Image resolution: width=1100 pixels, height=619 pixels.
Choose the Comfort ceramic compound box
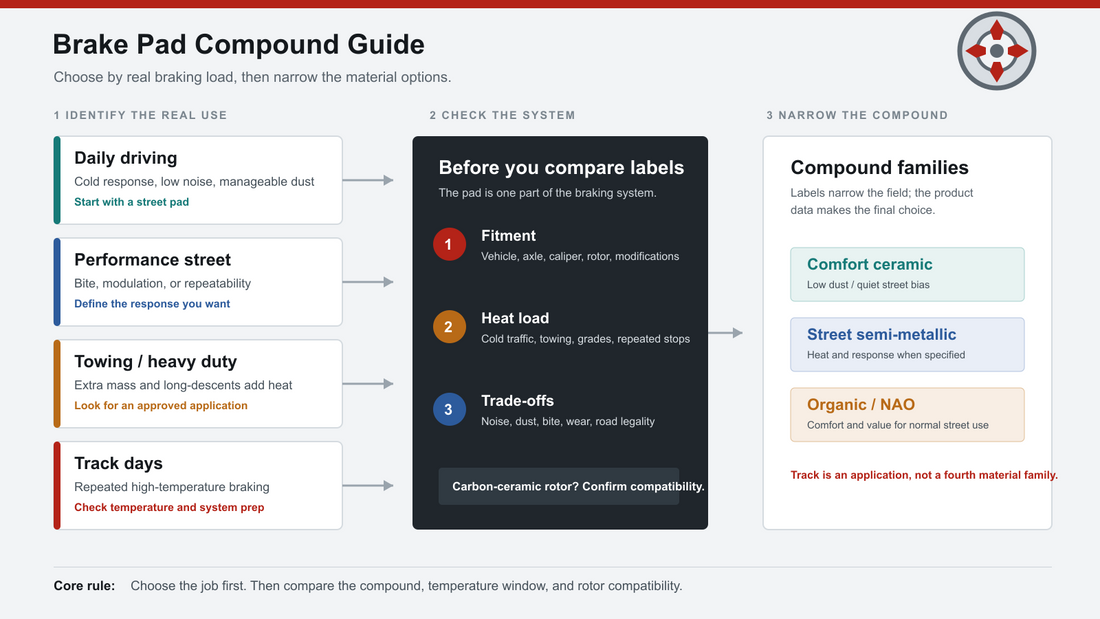(x=907, y=274)
